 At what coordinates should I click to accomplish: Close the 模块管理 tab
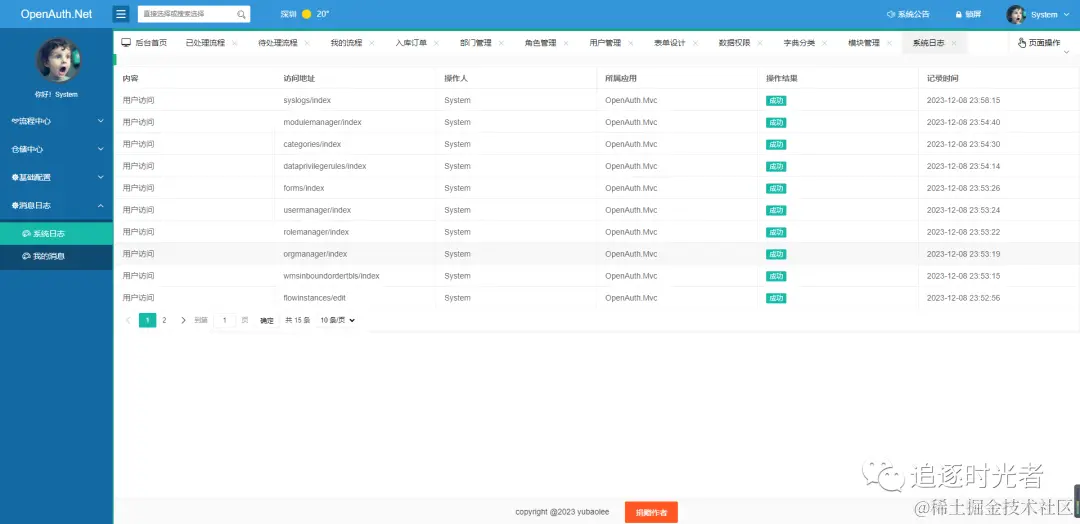(x=890, y=43)
